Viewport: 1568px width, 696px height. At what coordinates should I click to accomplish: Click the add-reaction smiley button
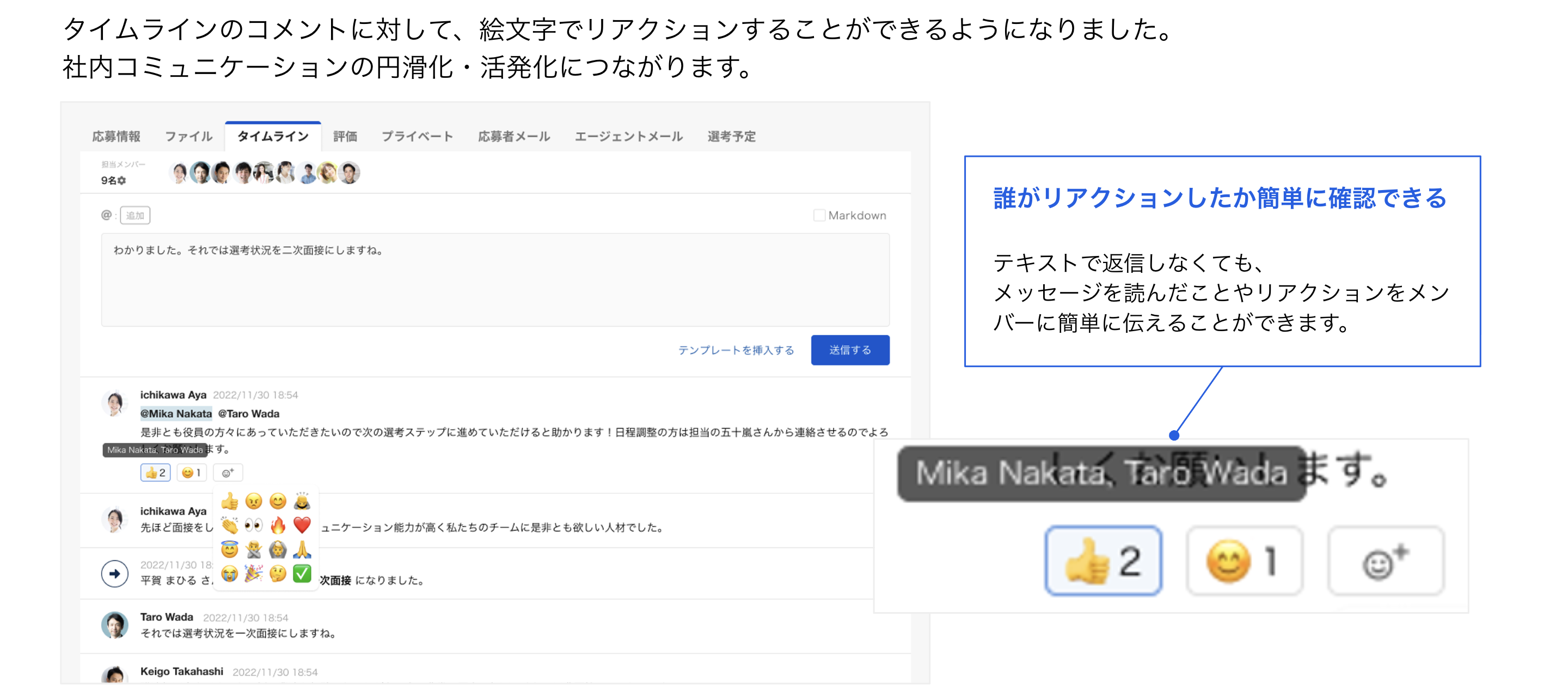click(228, 473)
